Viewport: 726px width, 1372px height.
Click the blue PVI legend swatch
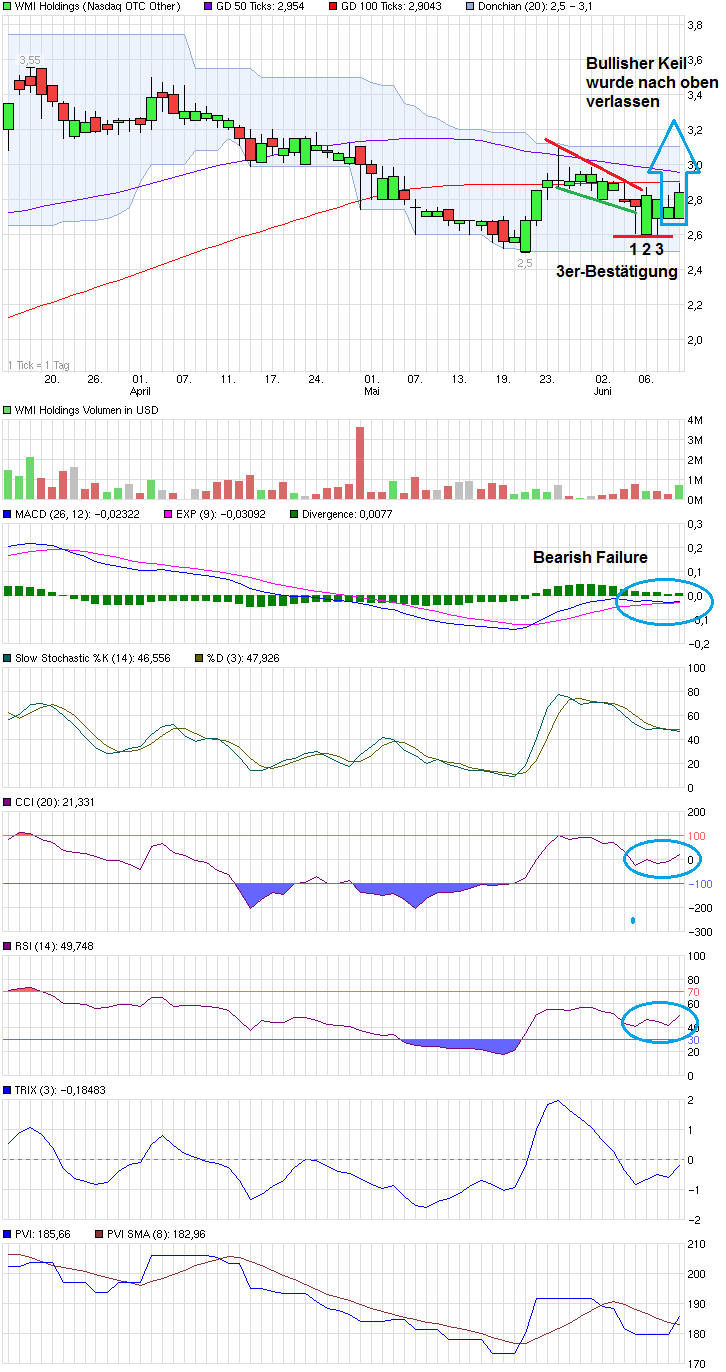coord(8,1234)
